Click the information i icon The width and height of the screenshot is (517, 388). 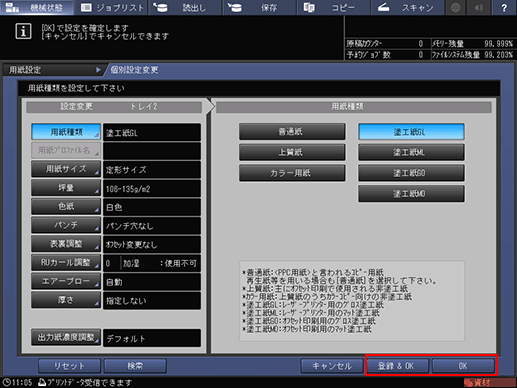pos(23,31)
